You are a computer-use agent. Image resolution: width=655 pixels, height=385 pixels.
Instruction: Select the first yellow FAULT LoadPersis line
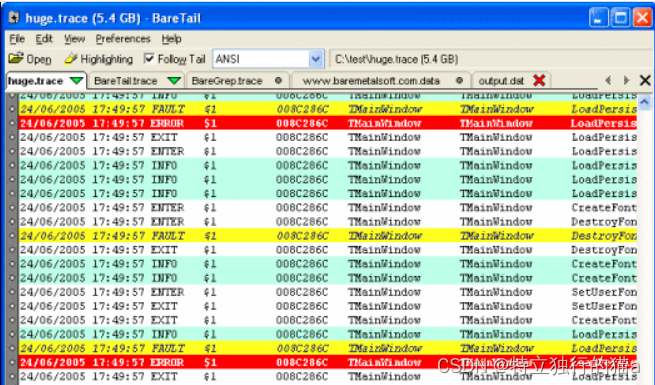pos(328,109)
